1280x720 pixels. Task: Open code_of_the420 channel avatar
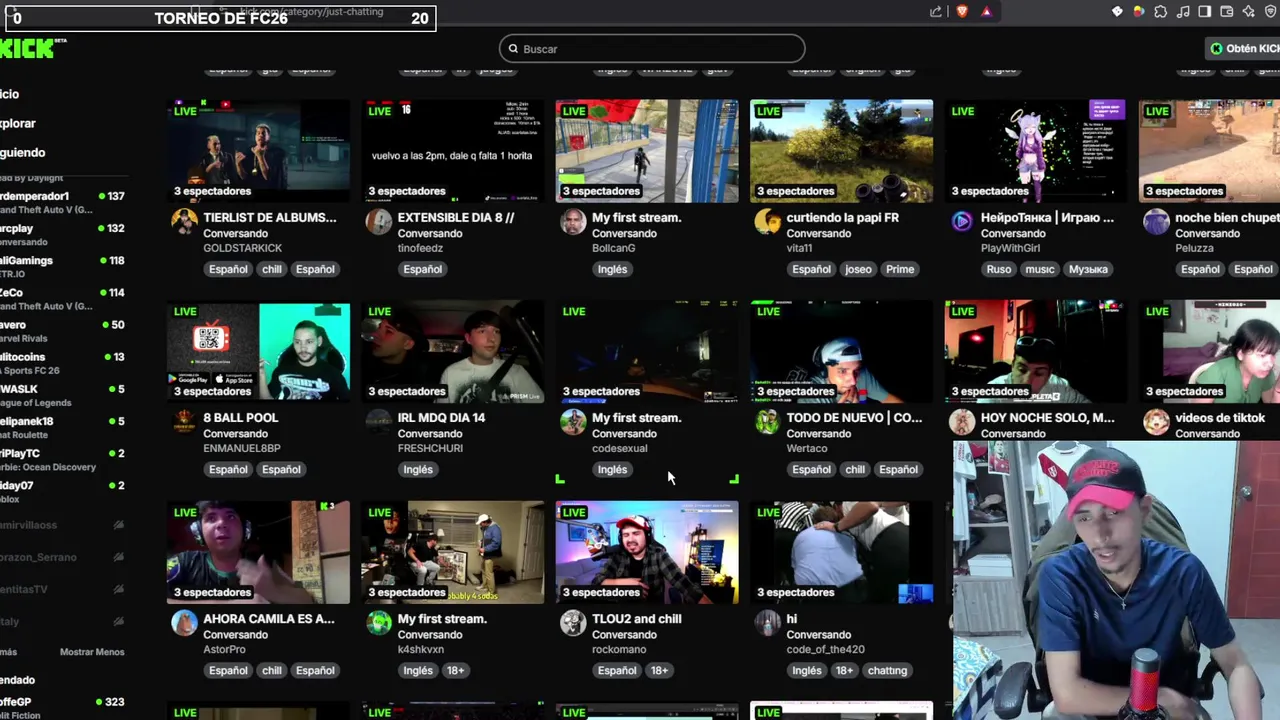tap(767, 623)
